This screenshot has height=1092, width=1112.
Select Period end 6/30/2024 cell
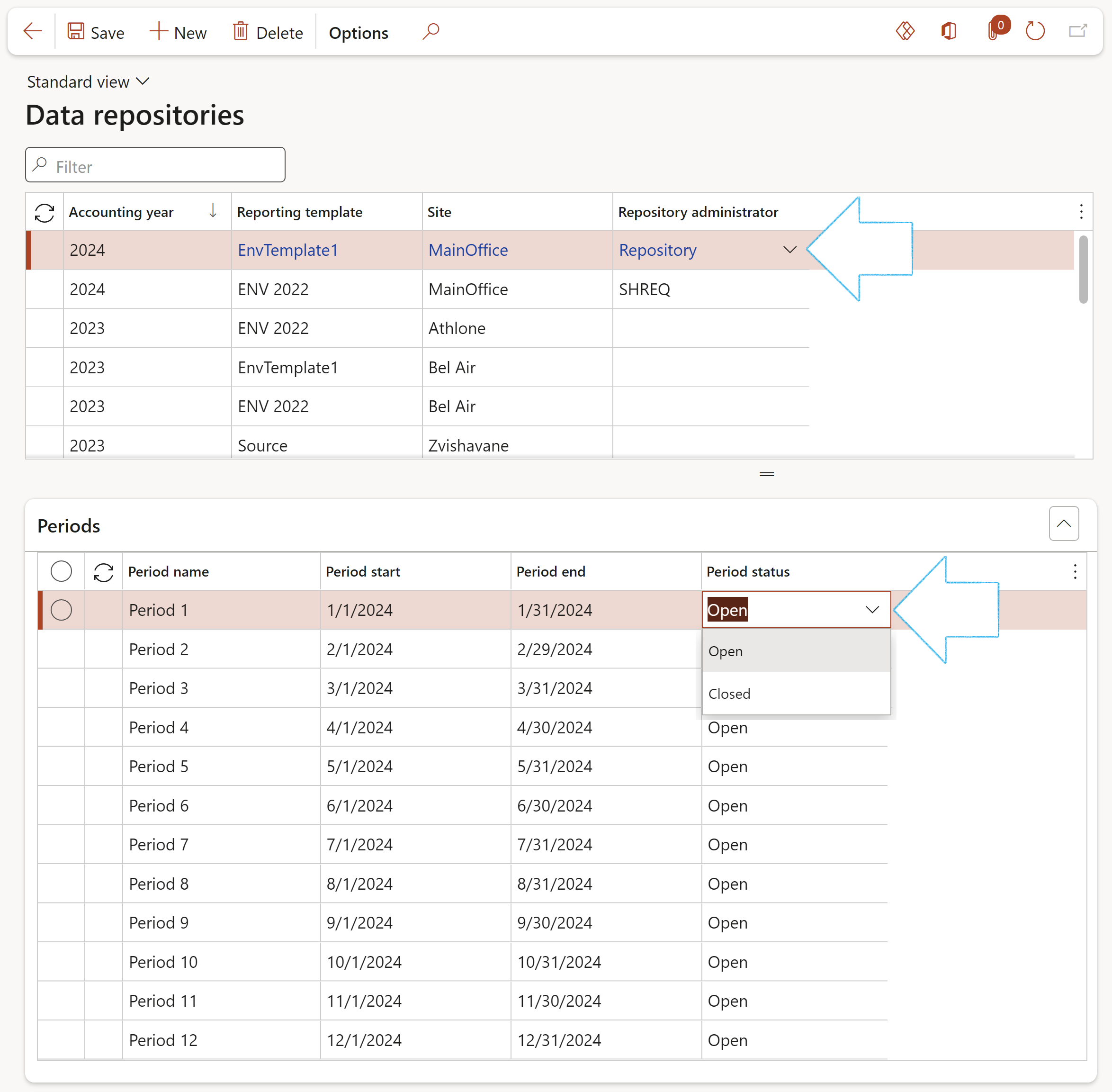[x=606, y=805]
